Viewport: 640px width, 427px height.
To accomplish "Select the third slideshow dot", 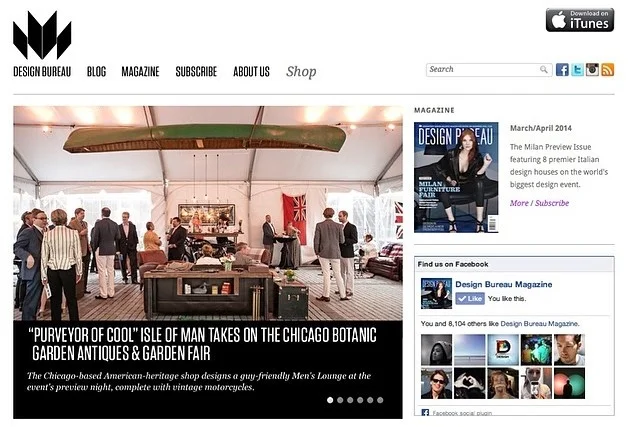I will click(x=350, y=400).
